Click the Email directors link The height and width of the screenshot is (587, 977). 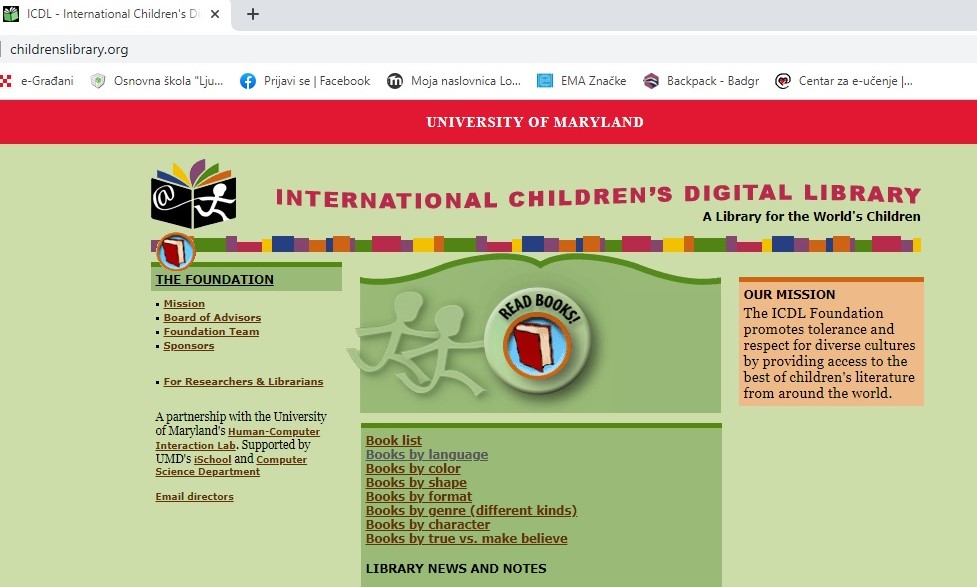click(x=194, y=497)
